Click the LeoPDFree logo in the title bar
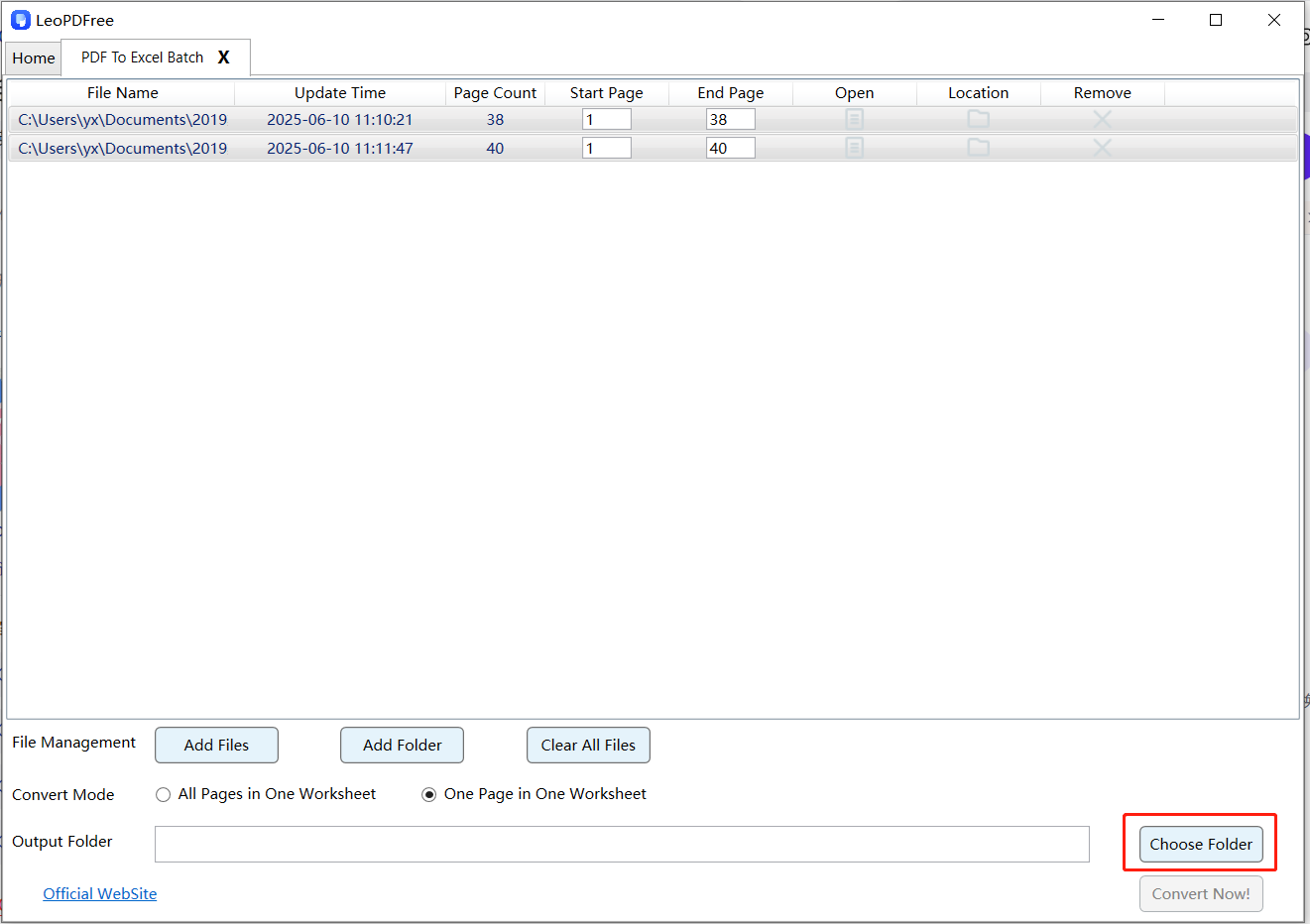This screenshot has width=1310, height=924. (21, 20)
